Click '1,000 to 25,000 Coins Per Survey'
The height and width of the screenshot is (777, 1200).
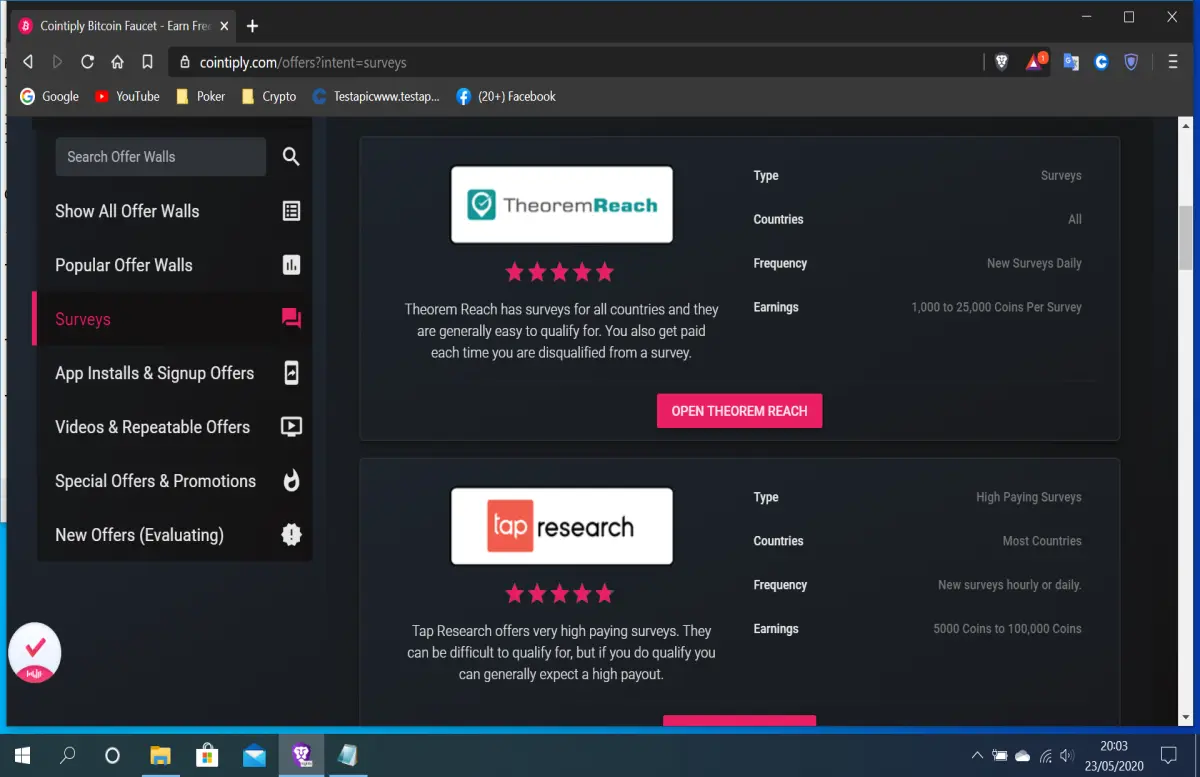(996, 307)
